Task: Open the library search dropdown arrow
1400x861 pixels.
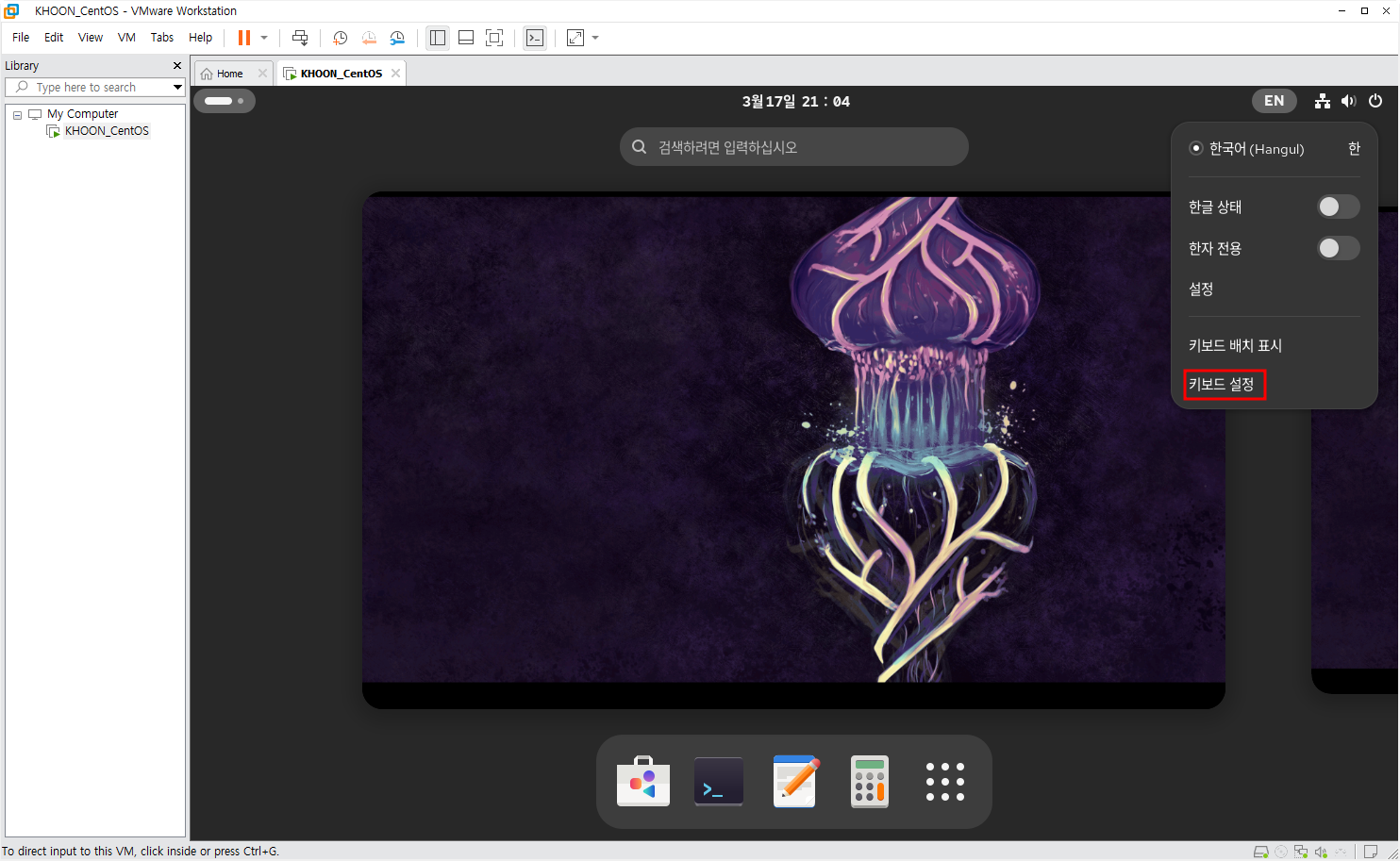Action: click(x=177, y=87)
